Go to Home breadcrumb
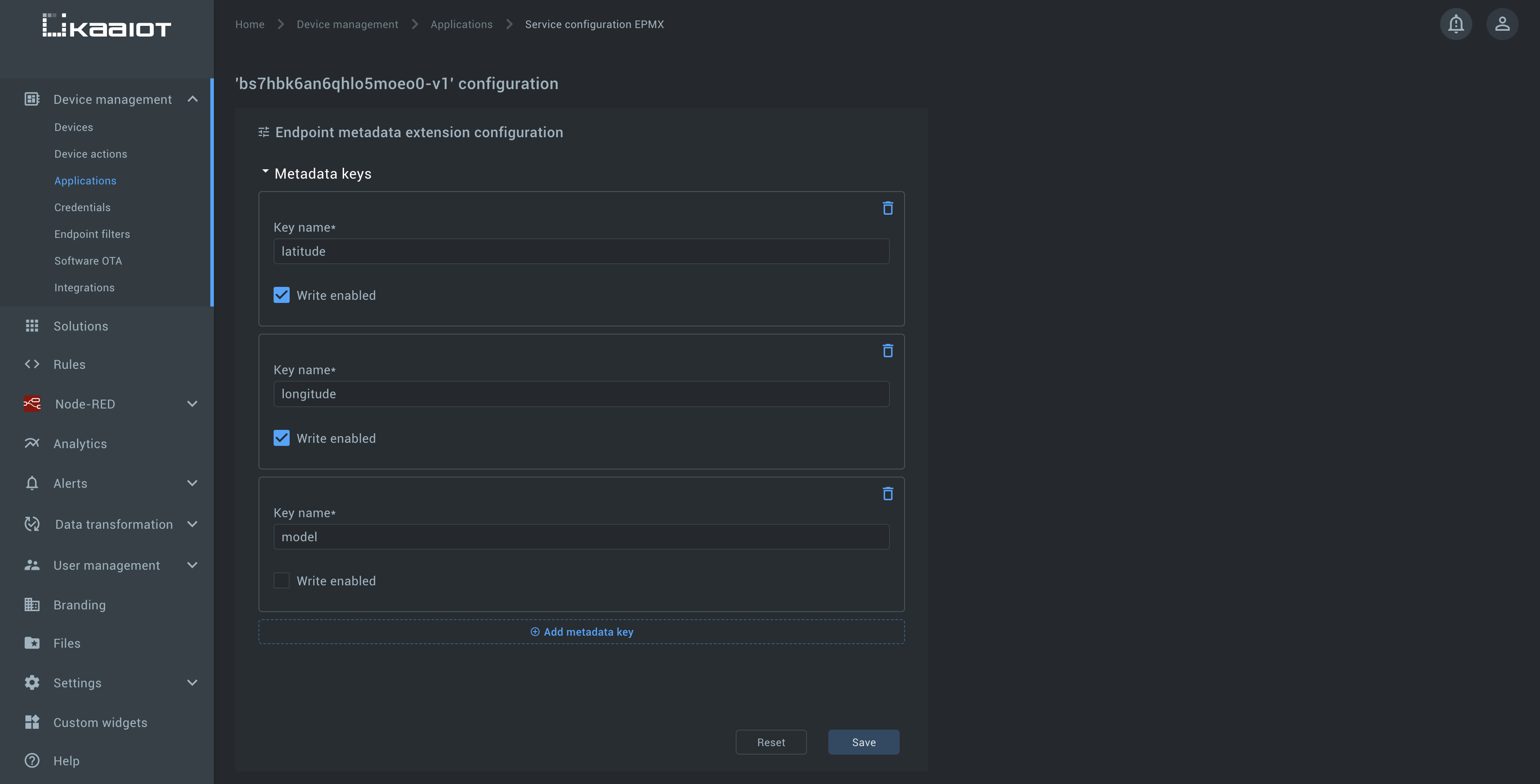Screen dimensions: 1540x784 [x=250, y=24]
